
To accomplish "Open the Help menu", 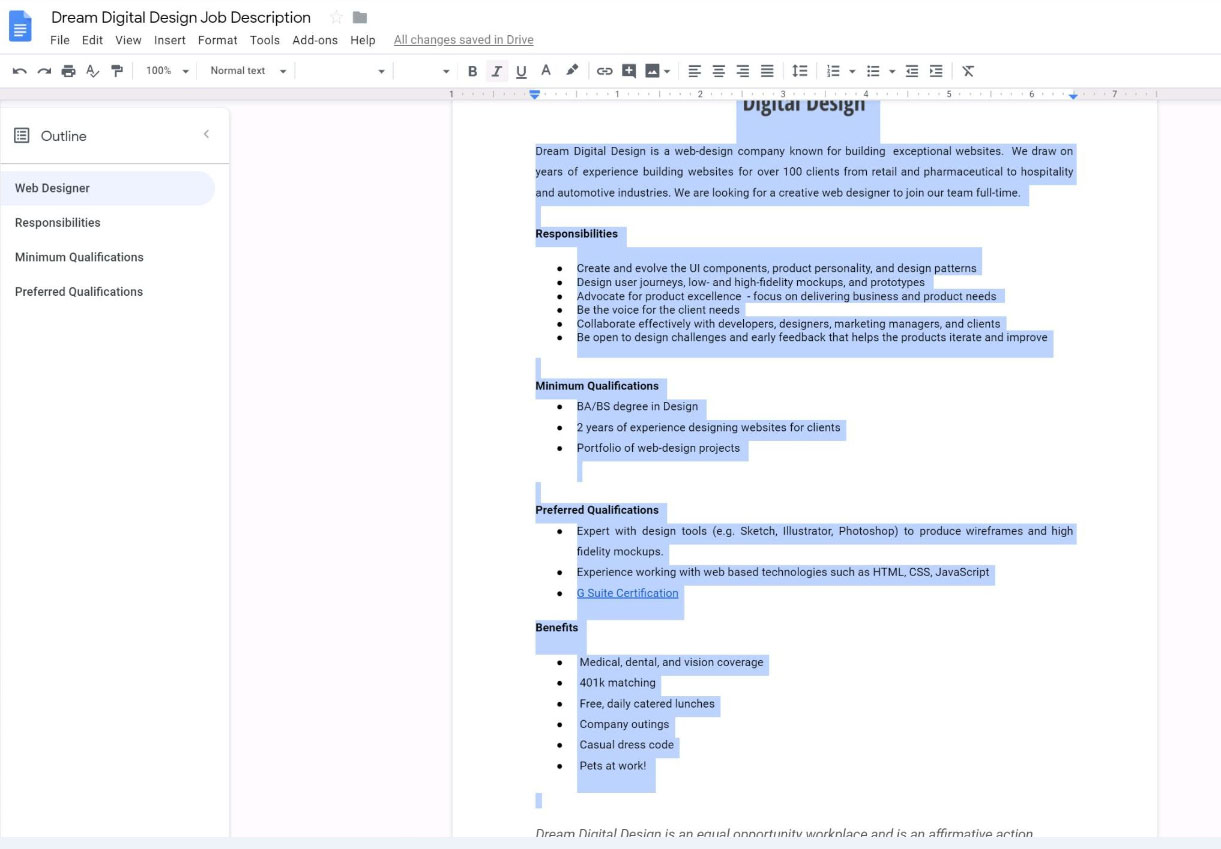I will 363,40.
